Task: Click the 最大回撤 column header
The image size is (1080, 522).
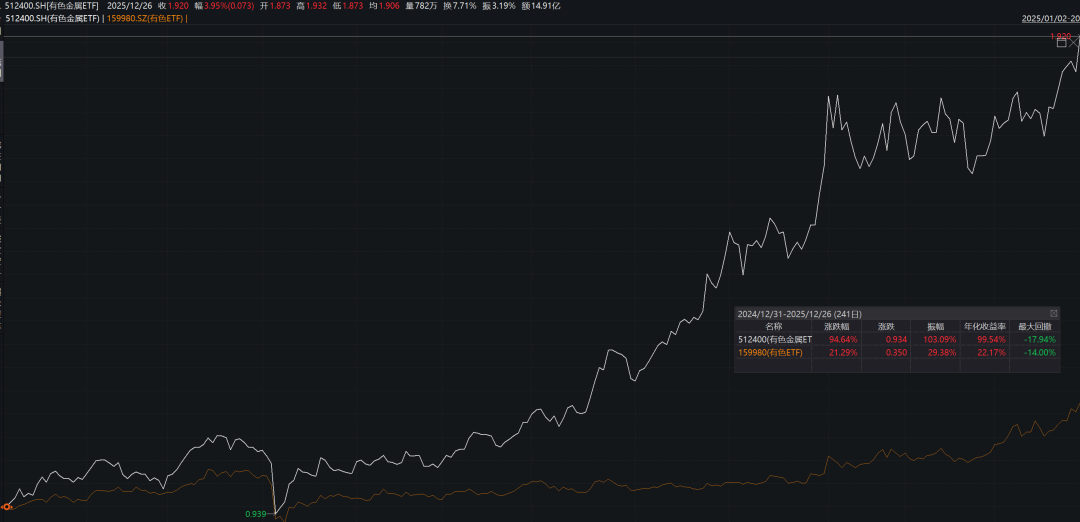Action: click(x=1035, y=326)
